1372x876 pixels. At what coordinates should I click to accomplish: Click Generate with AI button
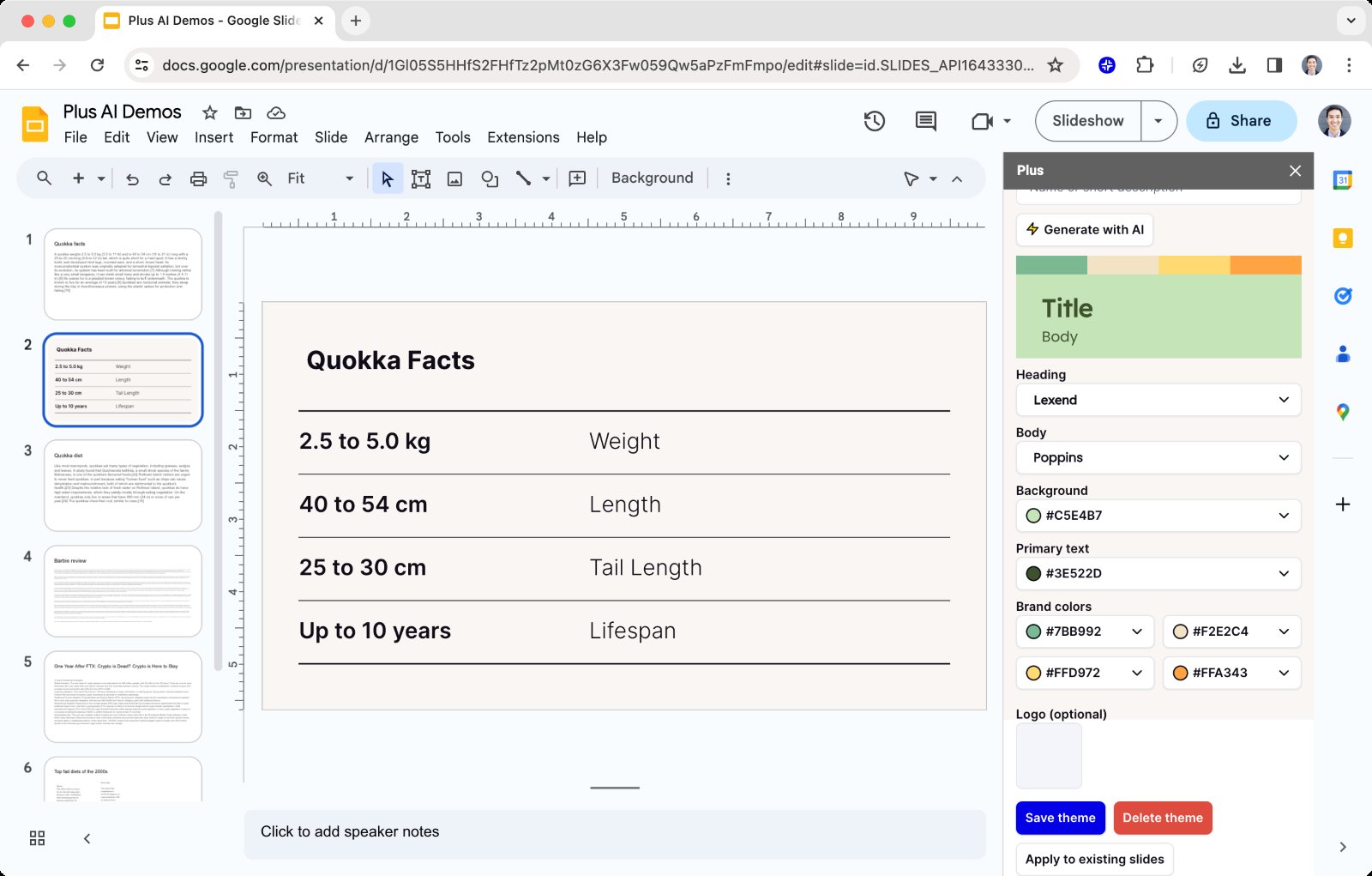click(x=1085, y=230)
